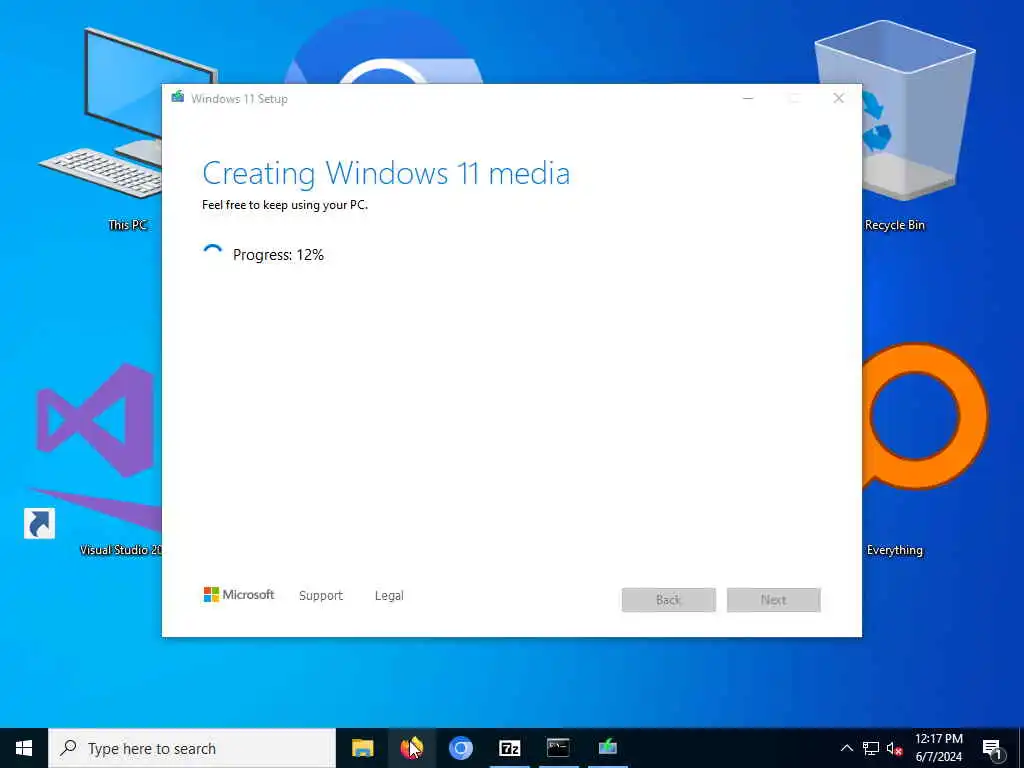1024x768 pixels.
Task: Click the disabled Next button
Action: [x=774, y=600]
